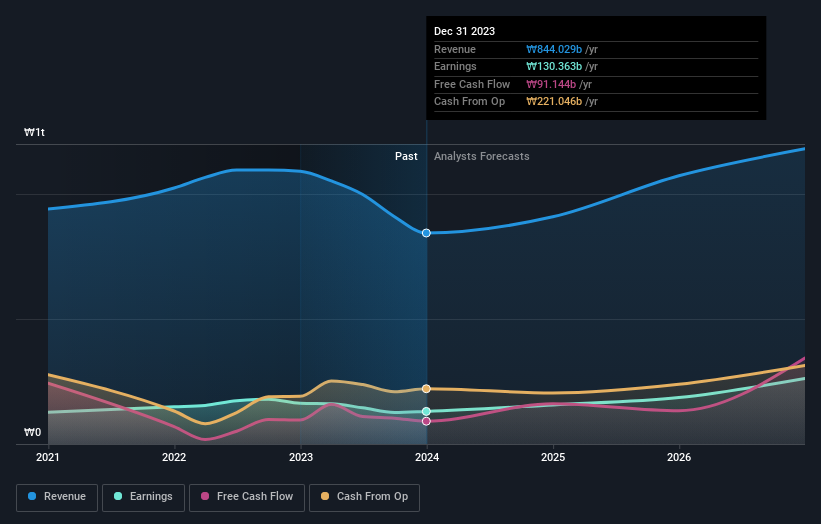Viewport: 821px width, 524px height.
Task: Toggle the Free Cash Flow legend button
Action: [247, 497]
